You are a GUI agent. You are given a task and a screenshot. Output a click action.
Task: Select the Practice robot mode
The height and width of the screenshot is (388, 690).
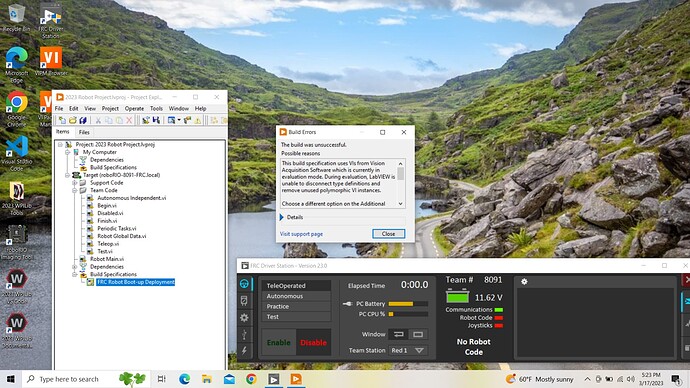(296, 306)
